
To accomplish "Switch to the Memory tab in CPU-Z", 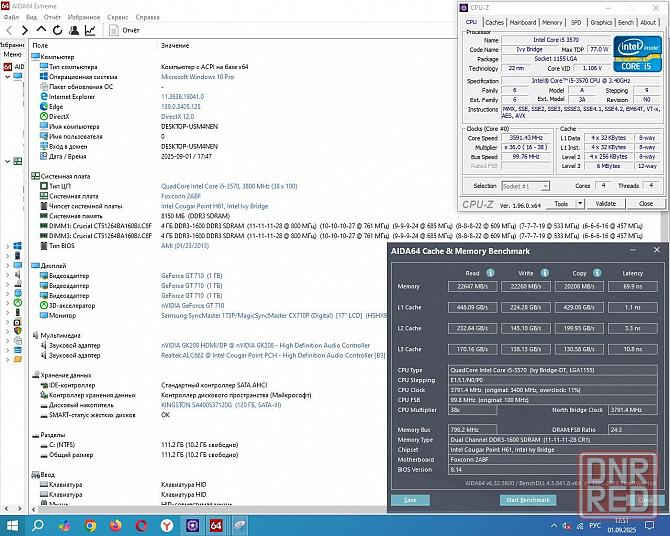I will pos(552,22).
